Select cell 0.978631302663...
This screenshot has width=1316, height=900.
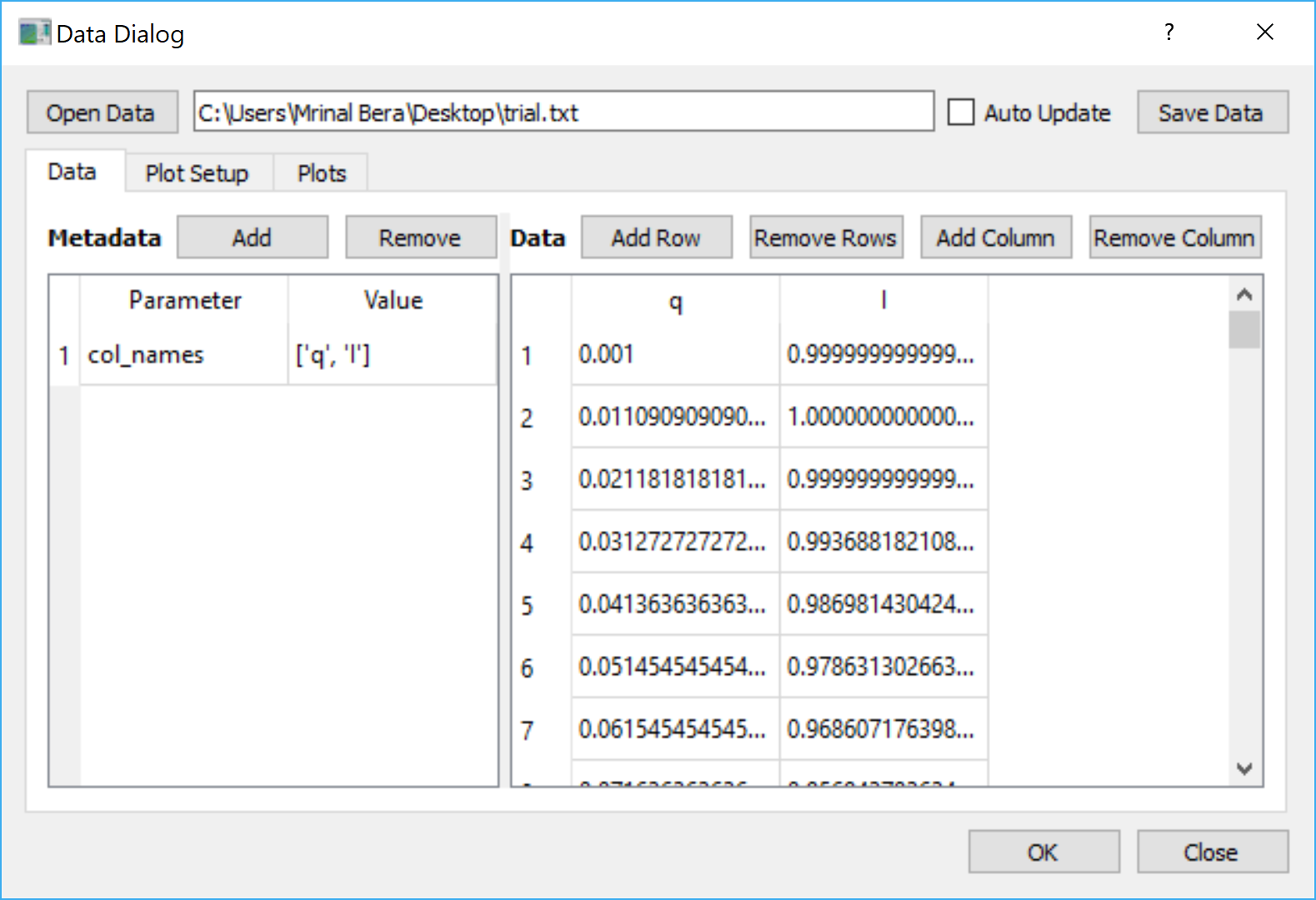[x=883, y=667]
